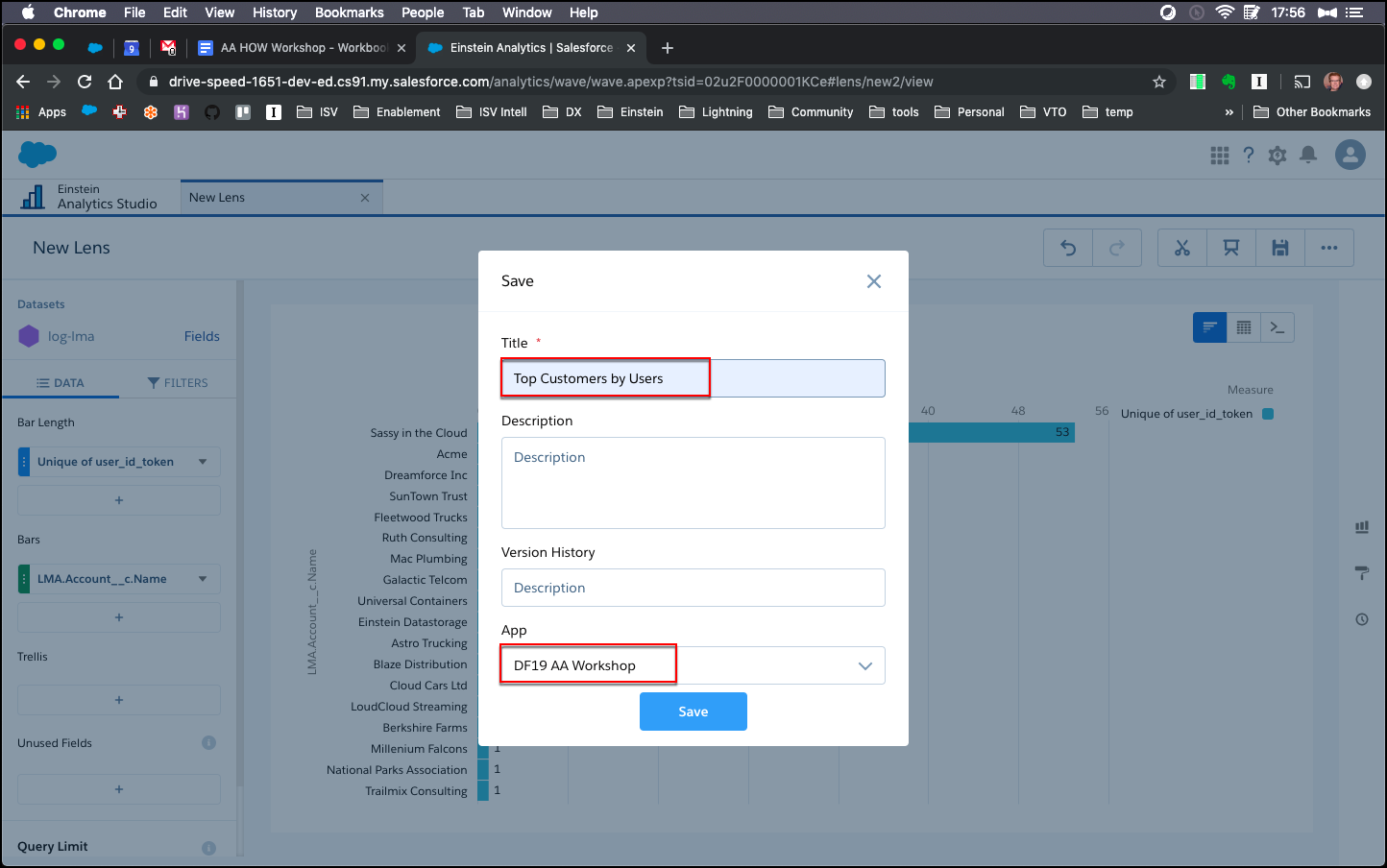
Task: Switch to Chart Mode view icon
Action: pyautogui.click(x=1210, y=327)
